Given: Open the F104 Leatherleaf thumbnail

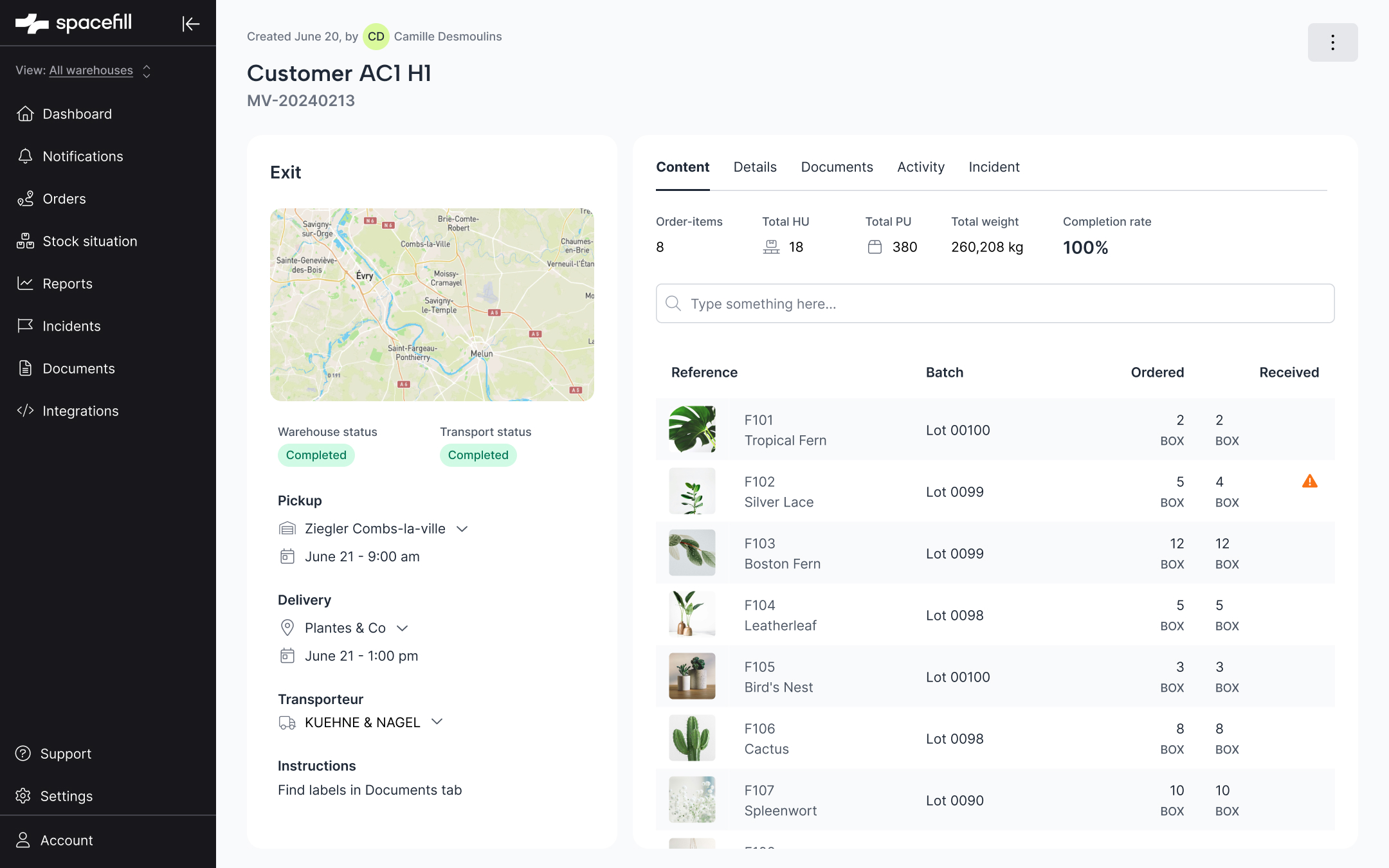Looking at the screenshot, I should click(692, 614).
